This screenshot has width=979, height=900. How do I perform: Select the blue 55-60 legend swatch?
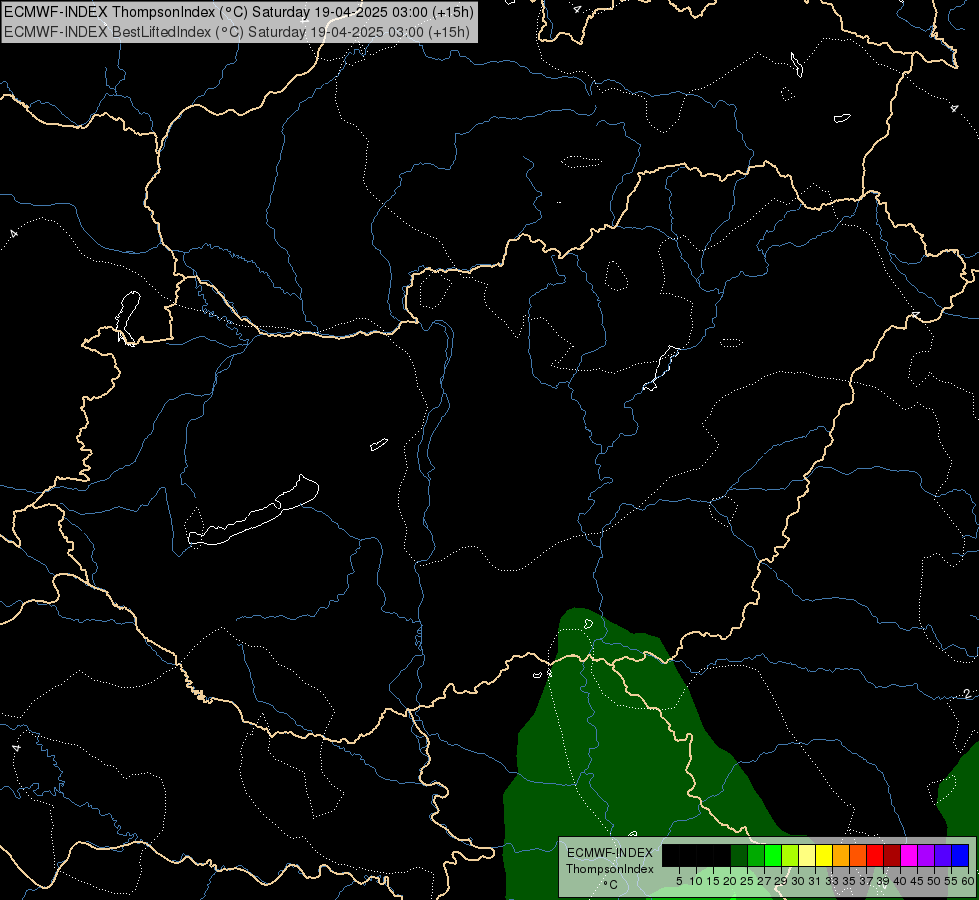pyautogui.click(x=960, y=855)
